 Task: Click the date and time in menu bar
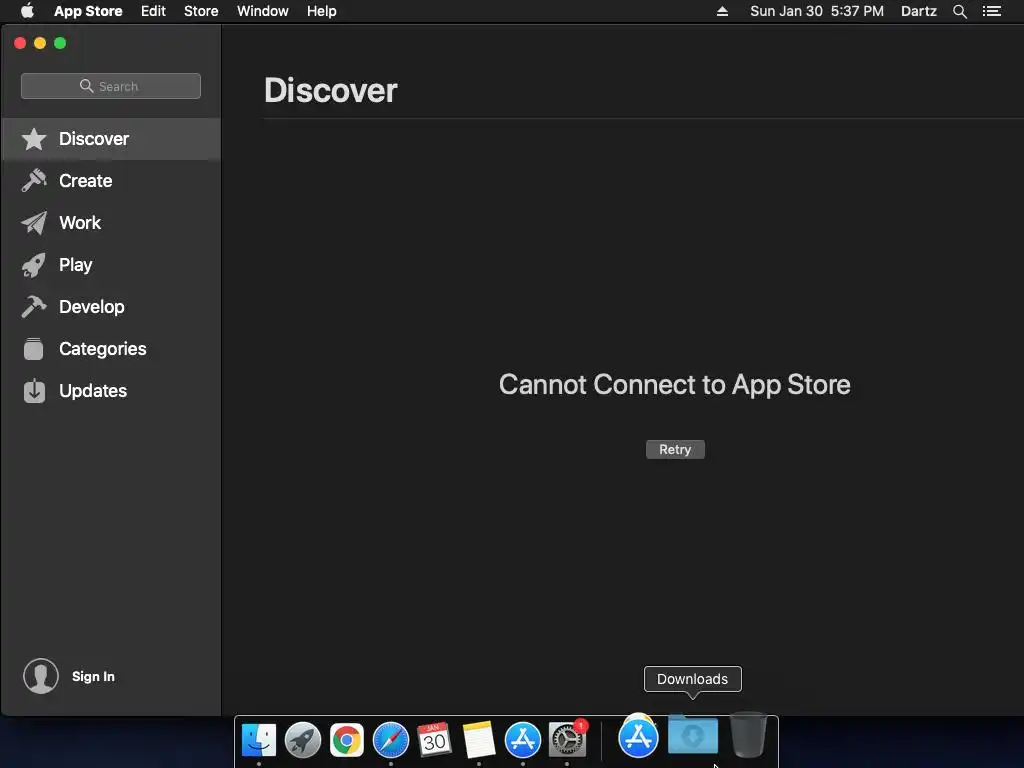tap(817, 11)
